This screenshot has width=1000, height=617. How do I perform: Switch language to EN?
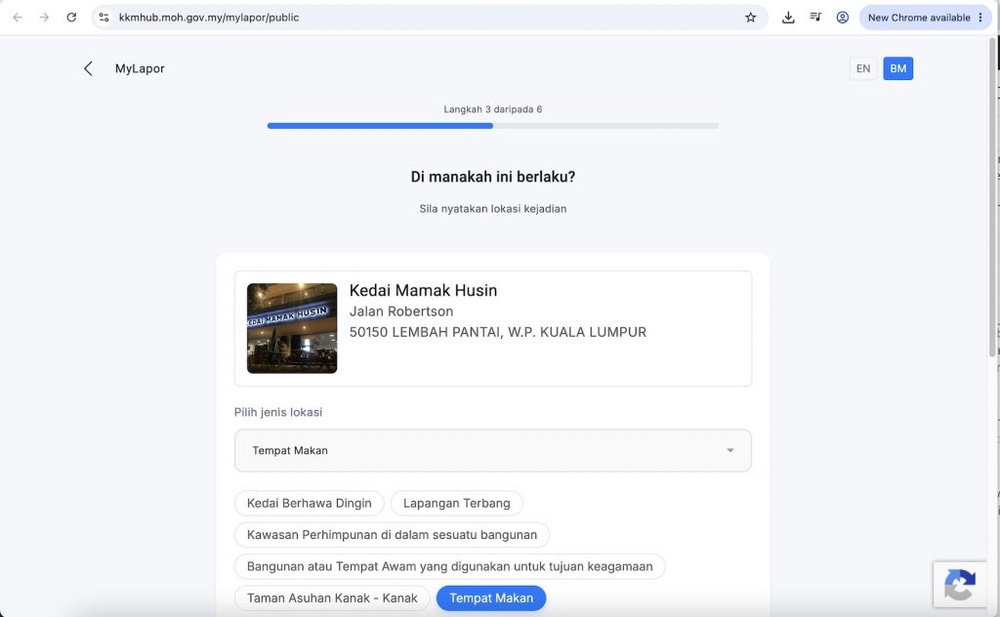[863, 68]
